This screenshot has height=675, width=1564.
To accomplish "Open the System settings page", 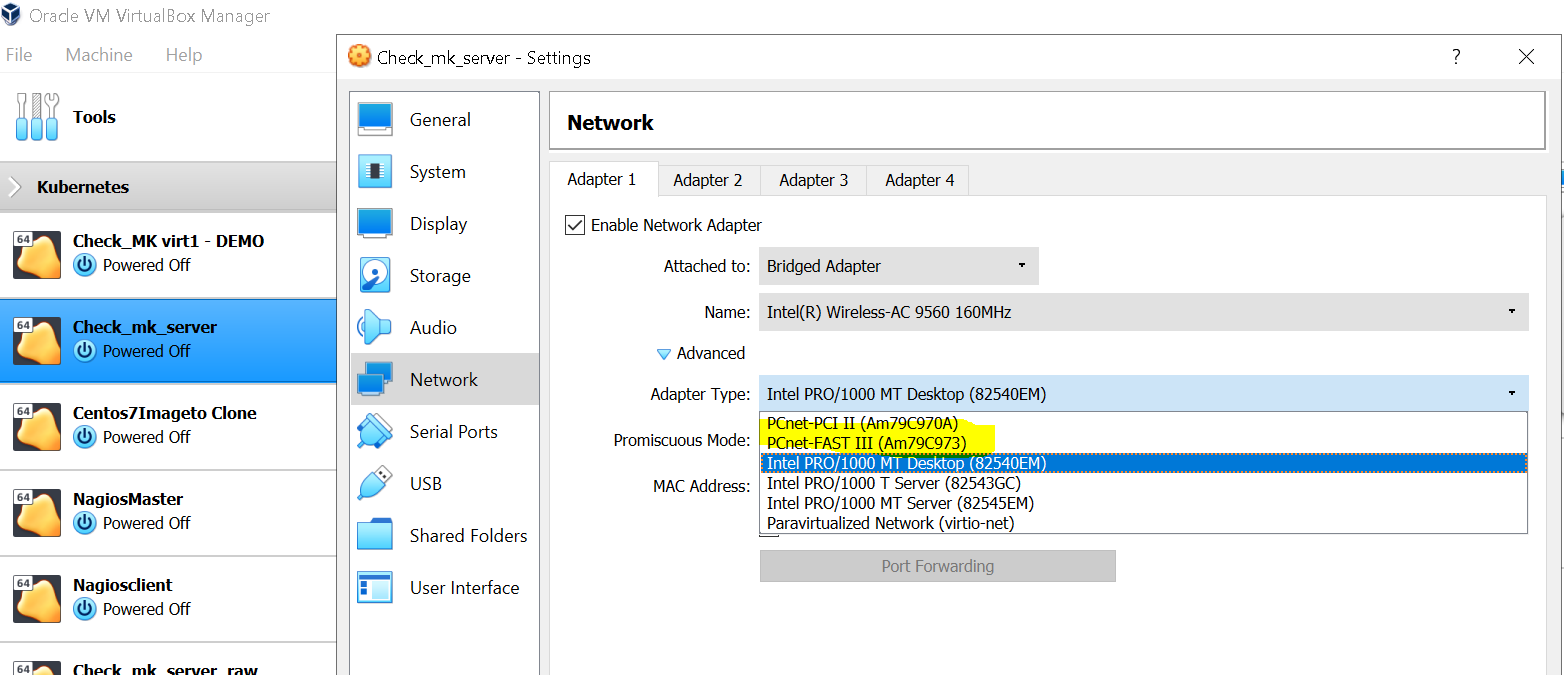I will click(375, 171).
